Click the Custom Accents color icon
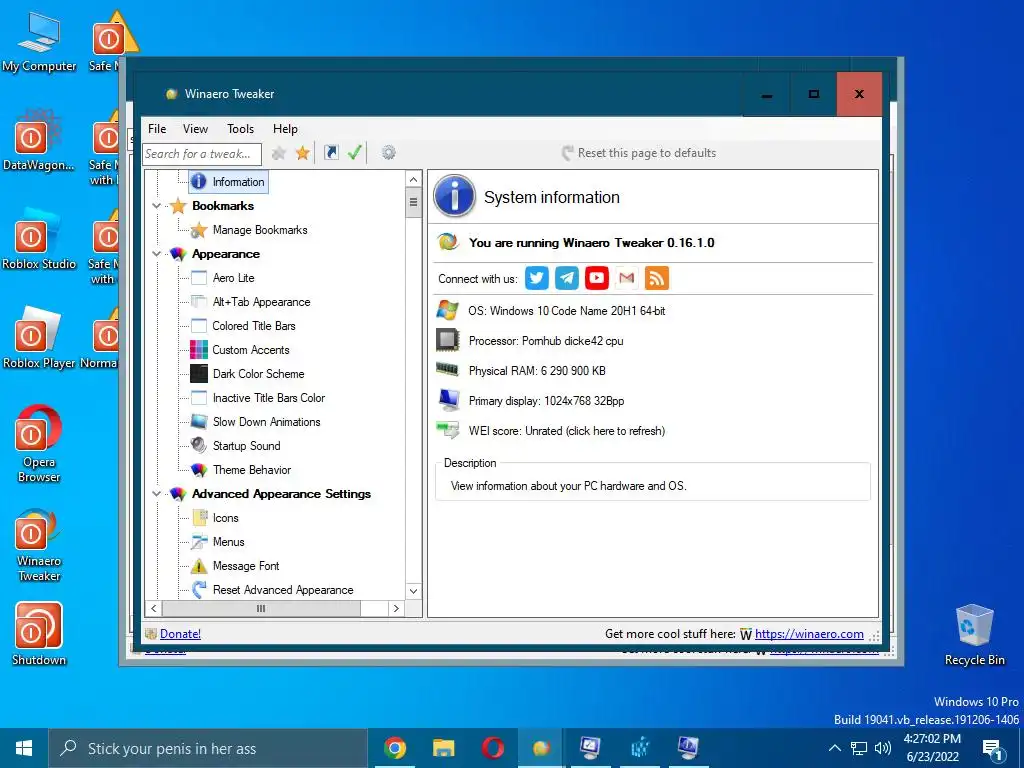 (199, 349)
